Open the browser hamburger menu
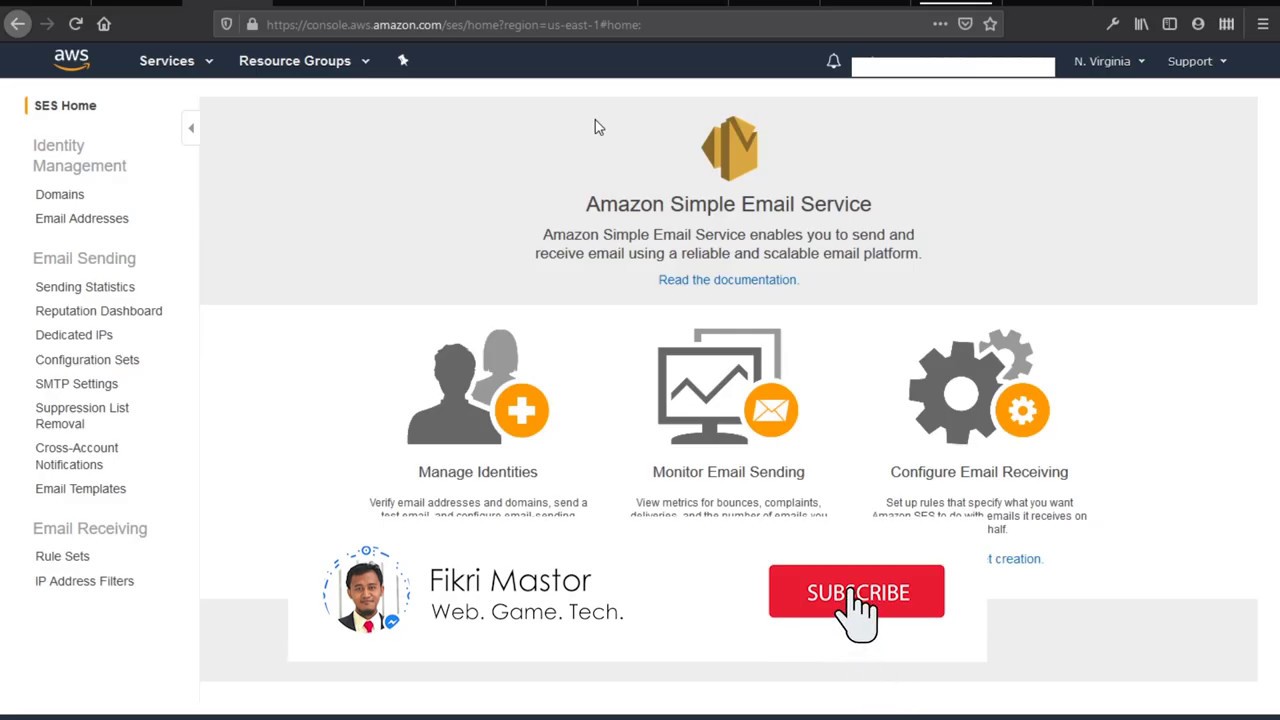Viewport: 1280px width, 720px height. (1262, 24)
